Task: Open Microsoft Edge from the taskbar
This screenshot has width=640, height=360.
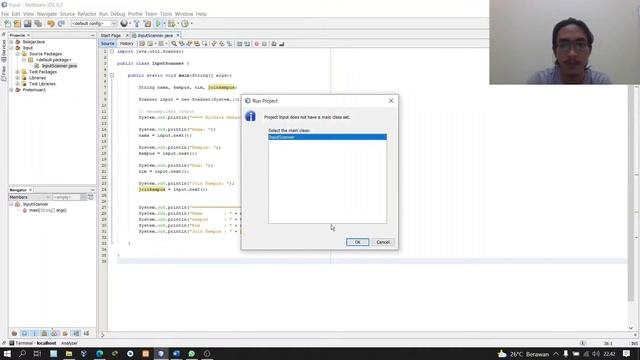Action: click(x=99, y=354)
